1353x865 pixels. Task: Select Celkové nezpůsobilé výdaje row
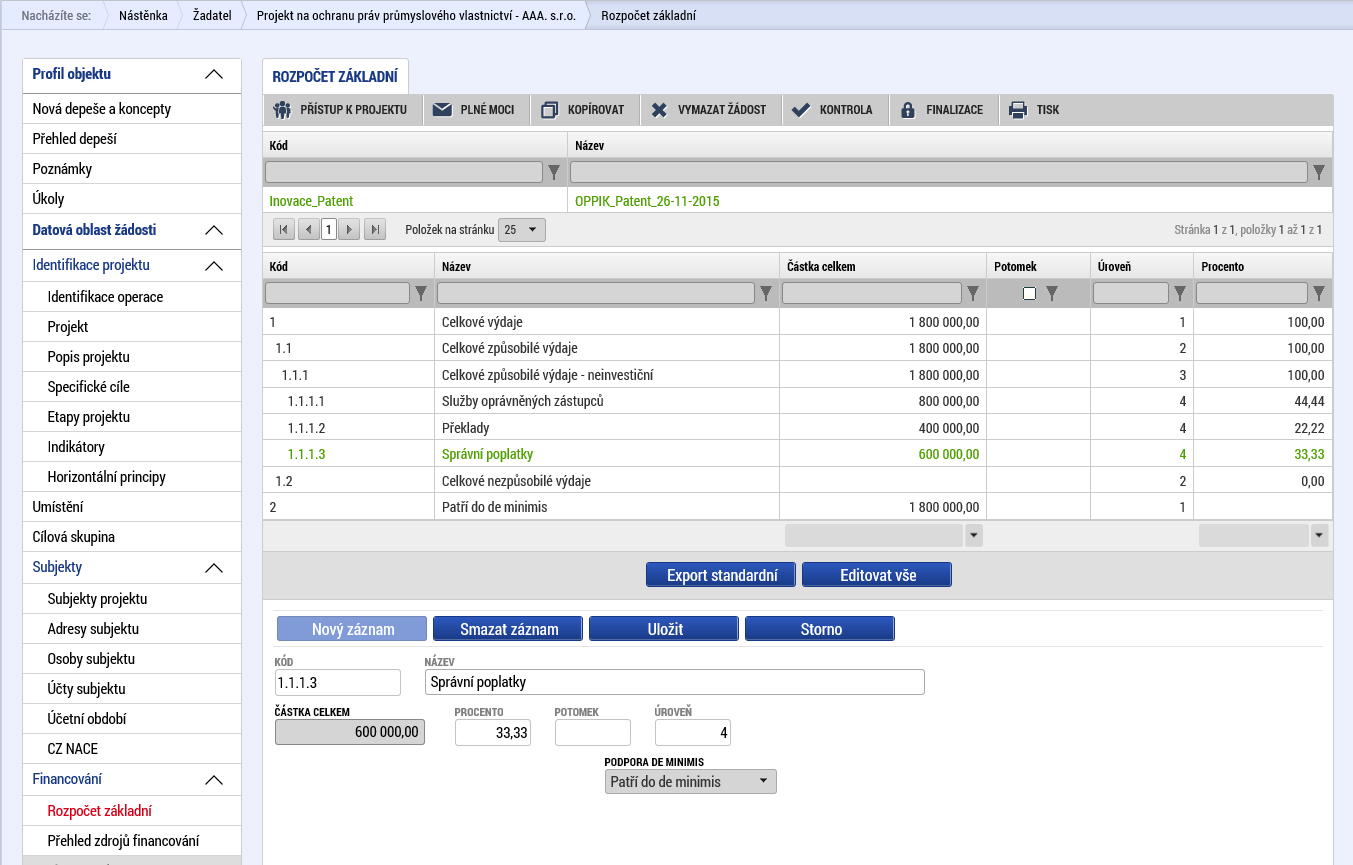pyautogui.click(x=797, y=480)
